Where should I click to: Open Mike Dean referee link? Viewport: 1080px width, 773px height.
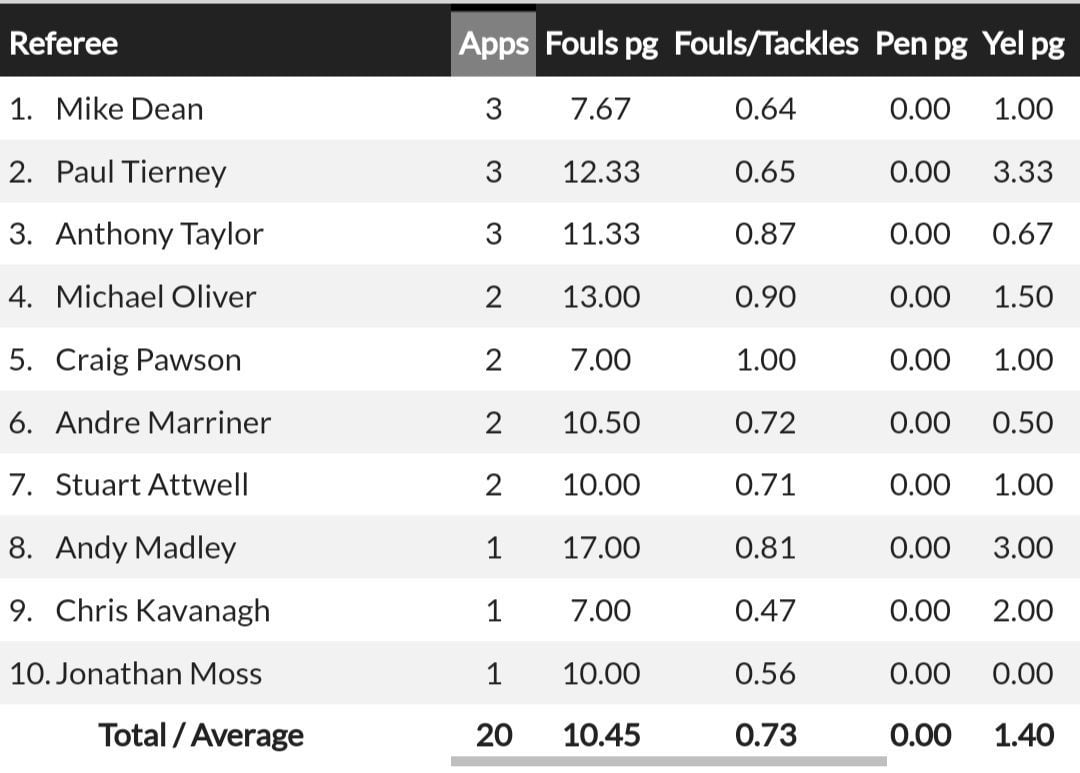click(129, 109)
